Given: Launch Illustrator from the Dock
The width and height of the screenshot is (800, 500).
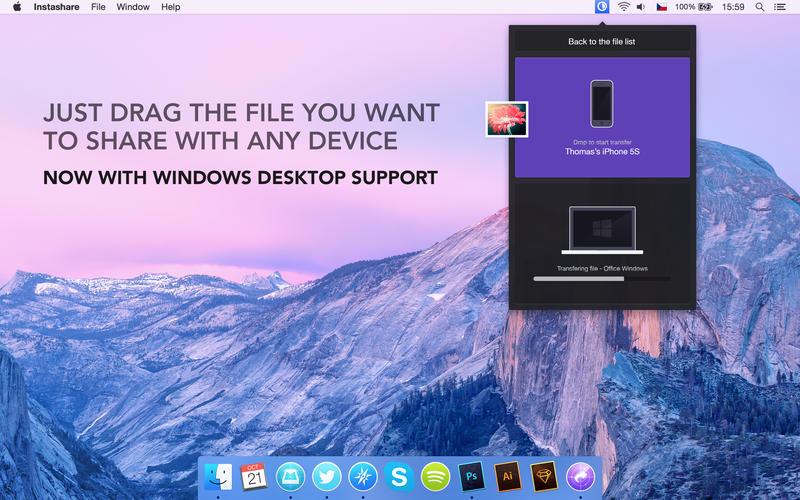Looking at the screenshot, I should click(x=508, y=477).
